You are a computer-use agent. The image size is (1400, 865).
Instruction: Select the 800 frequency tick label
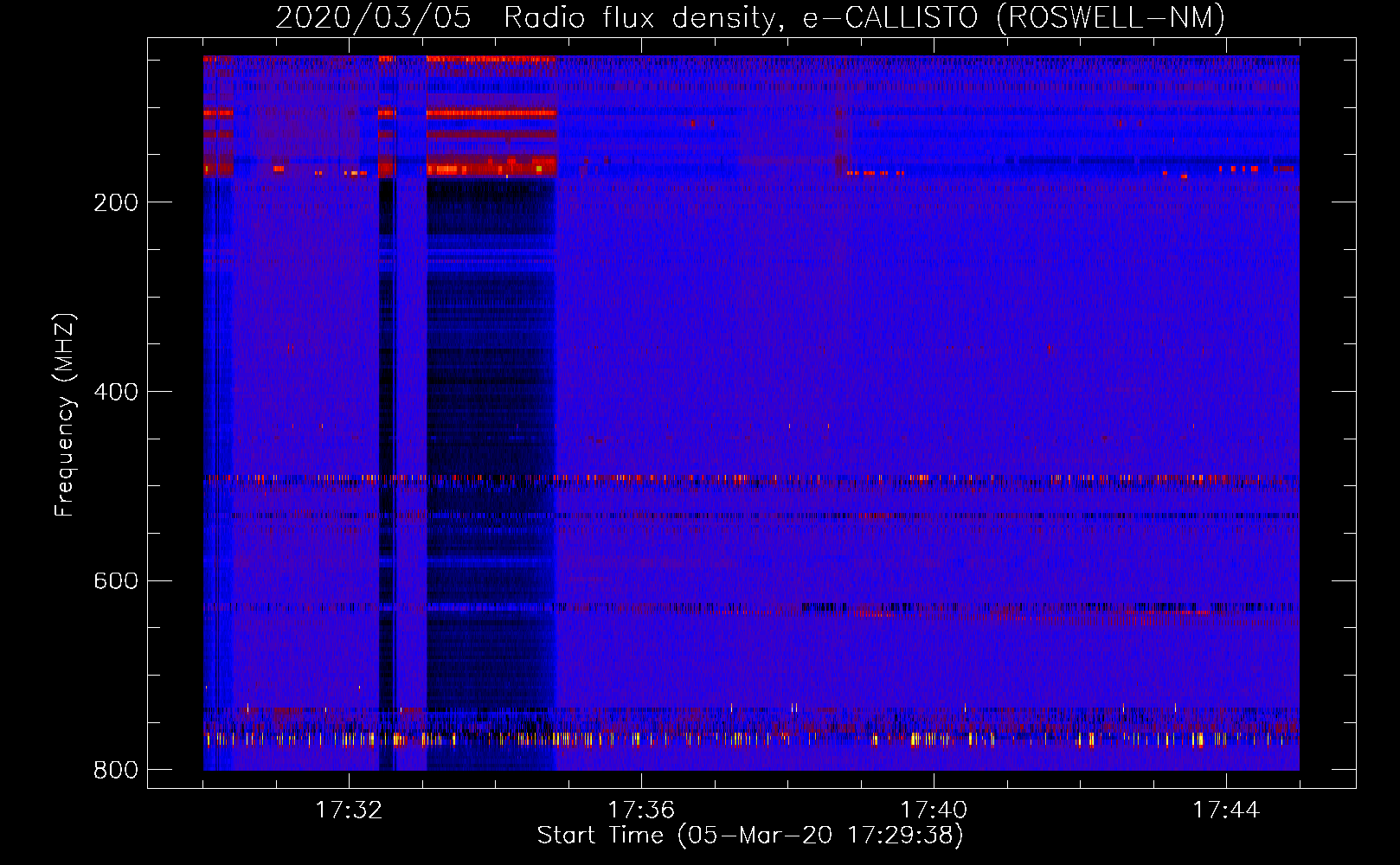pyautogui.click(x=116, y=770)
